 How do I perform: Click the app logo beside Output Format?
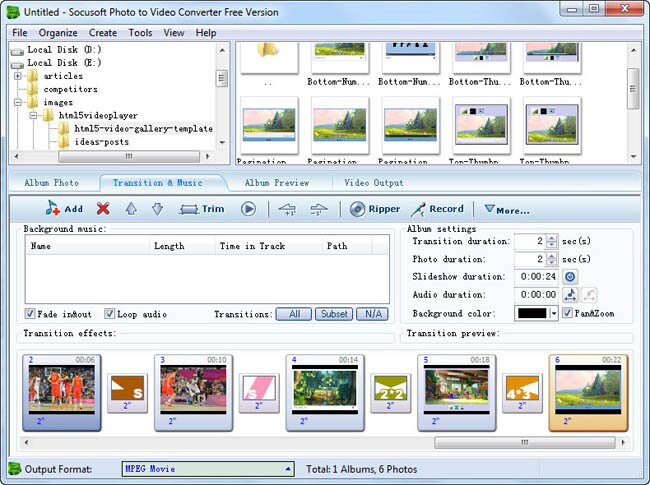(x=15, y=469)
